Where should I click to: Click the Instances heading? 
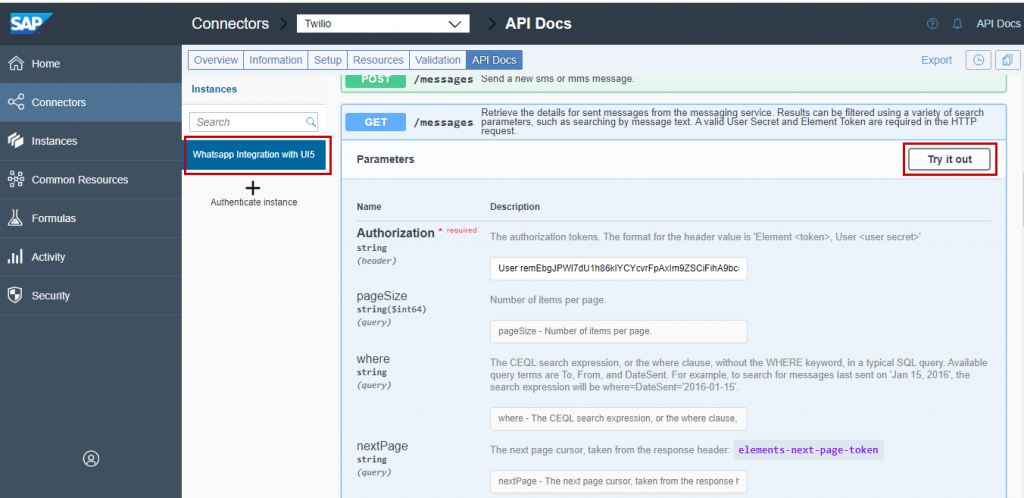(x=214, y=89)
